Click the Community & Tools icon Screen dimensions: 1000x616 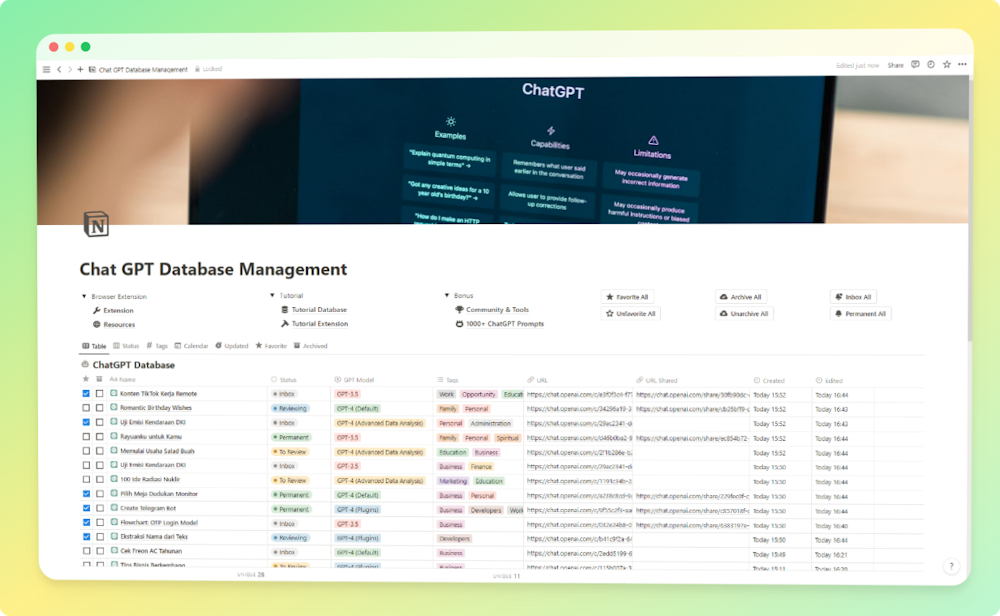click(x=459, y=309)
